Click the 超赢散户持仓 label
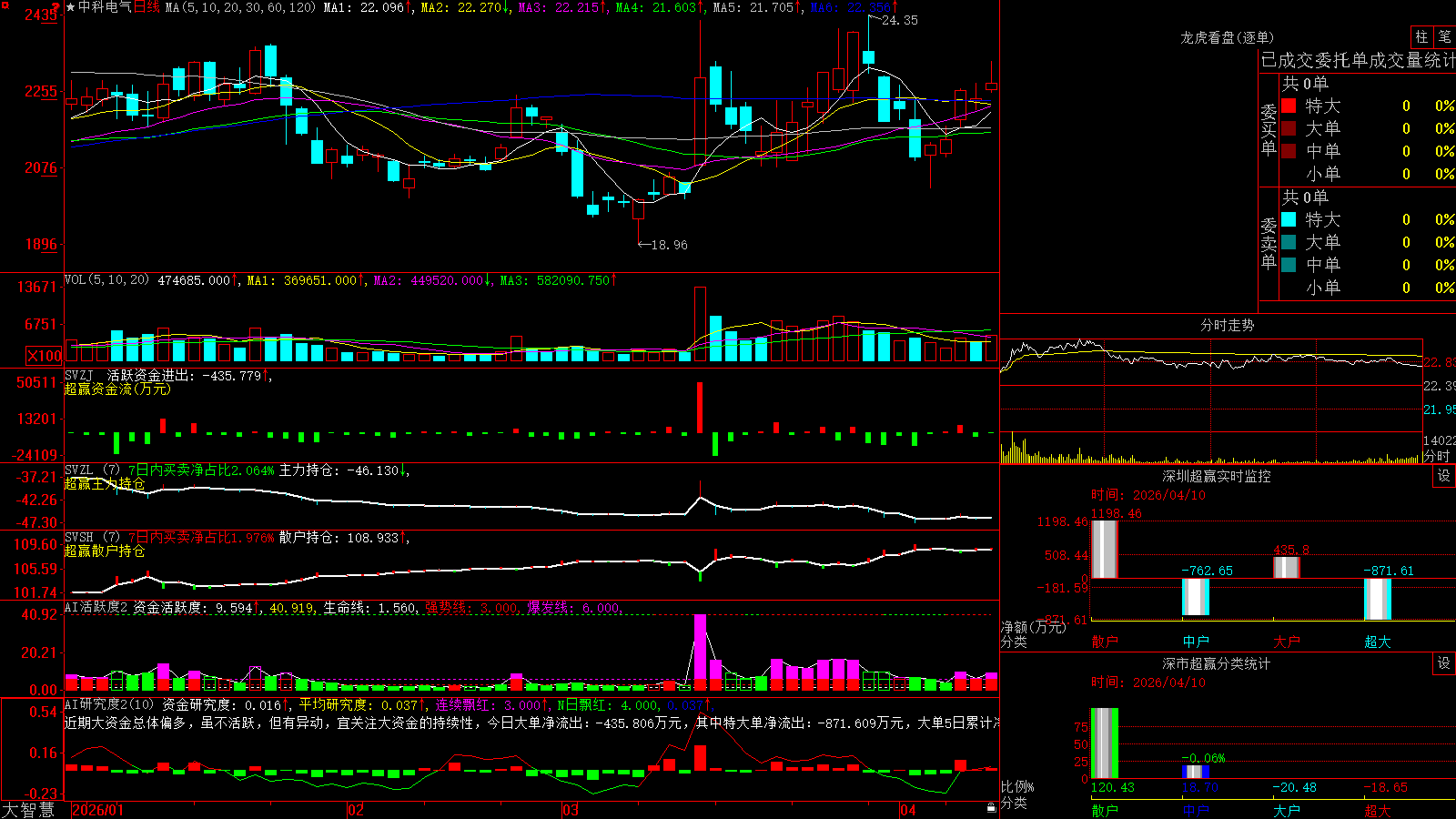1456x819 pixels. pos(105,551)
